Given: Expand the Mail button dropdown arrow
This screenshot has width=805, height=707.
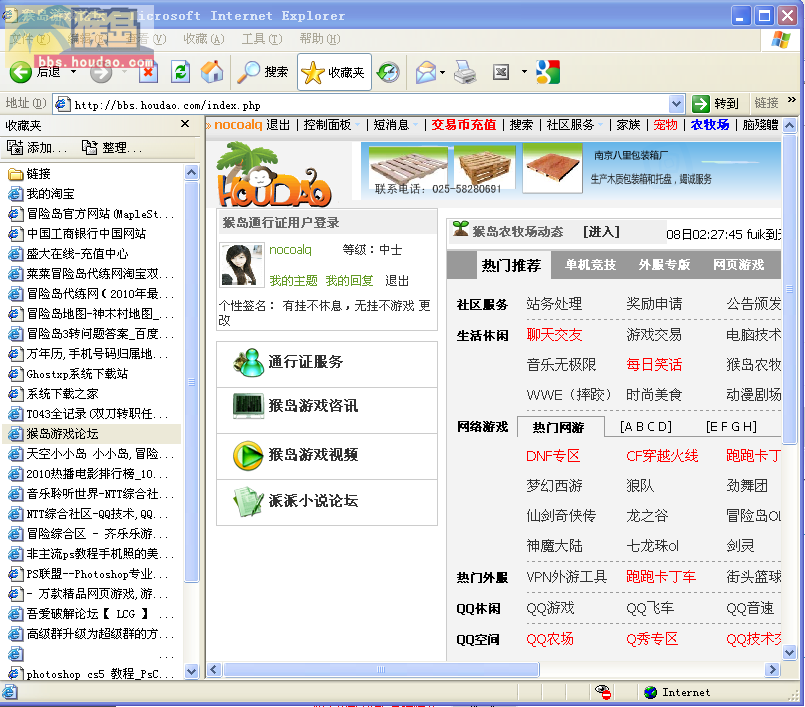Looking at the screenshot, I should [x=443, y=72].
